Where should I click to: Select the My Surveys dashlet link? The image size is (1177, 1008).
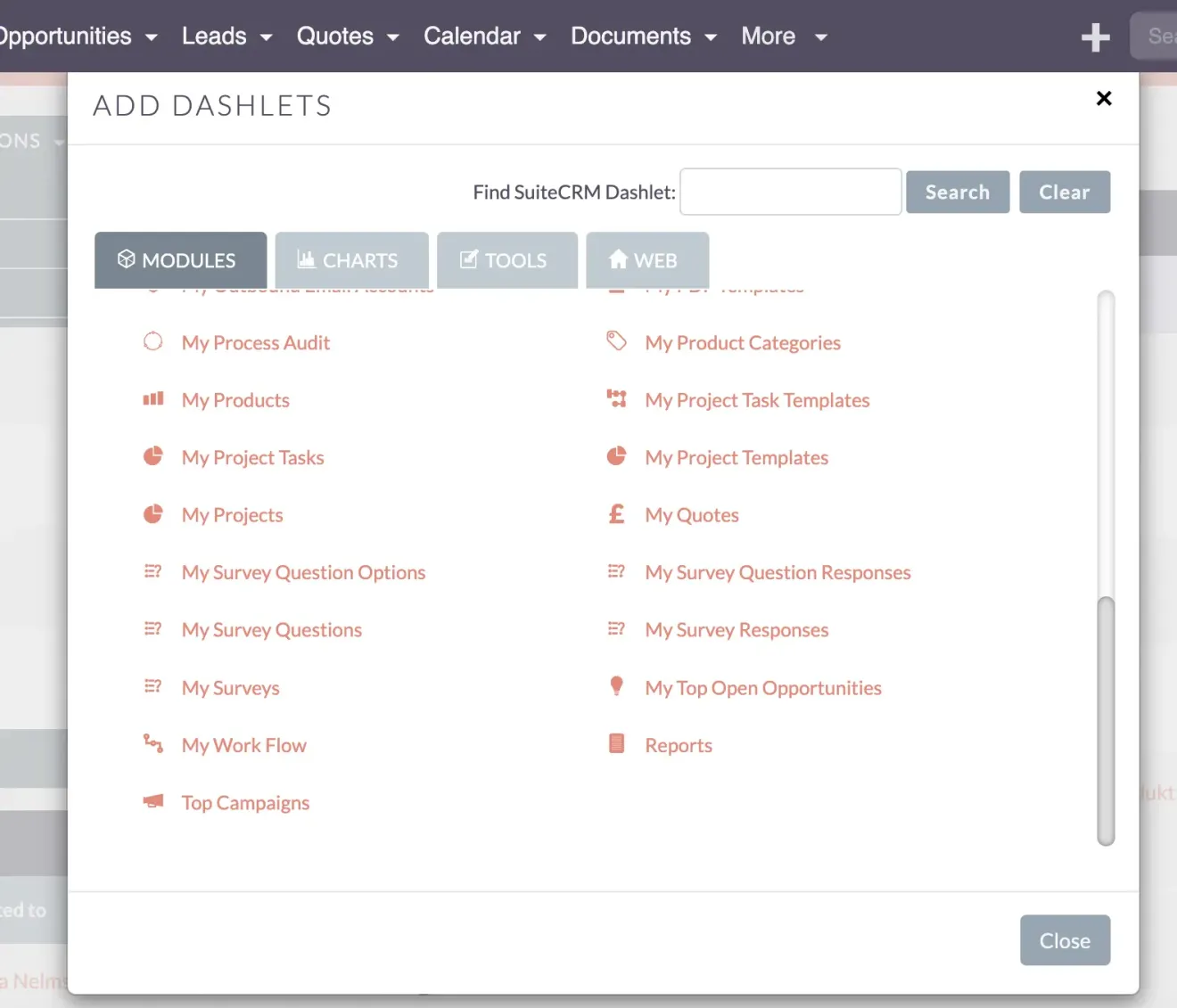coord(230,687)
